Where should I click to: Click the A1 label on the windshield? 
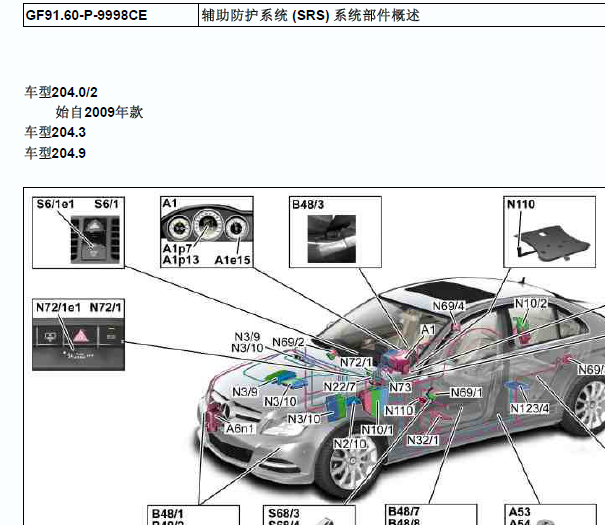[x=428, y=329]
